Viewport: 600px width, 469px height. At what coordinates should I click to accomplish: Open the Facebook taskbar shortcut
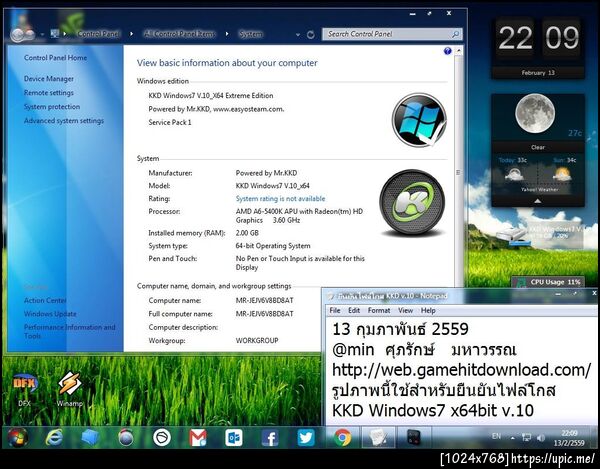[x=270, y=438]
